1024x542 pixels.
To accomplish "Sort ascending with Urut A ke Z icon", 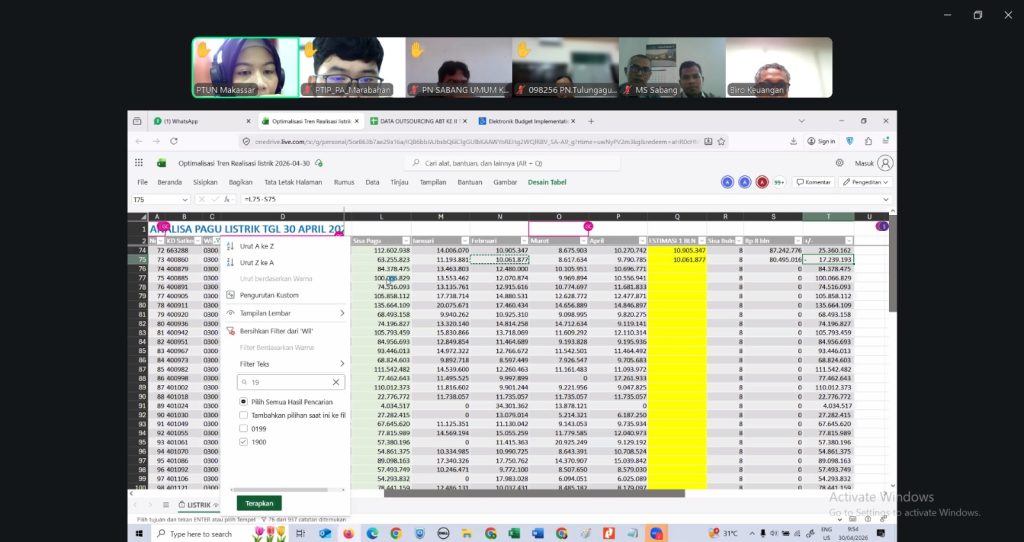I will coord(230,246).
